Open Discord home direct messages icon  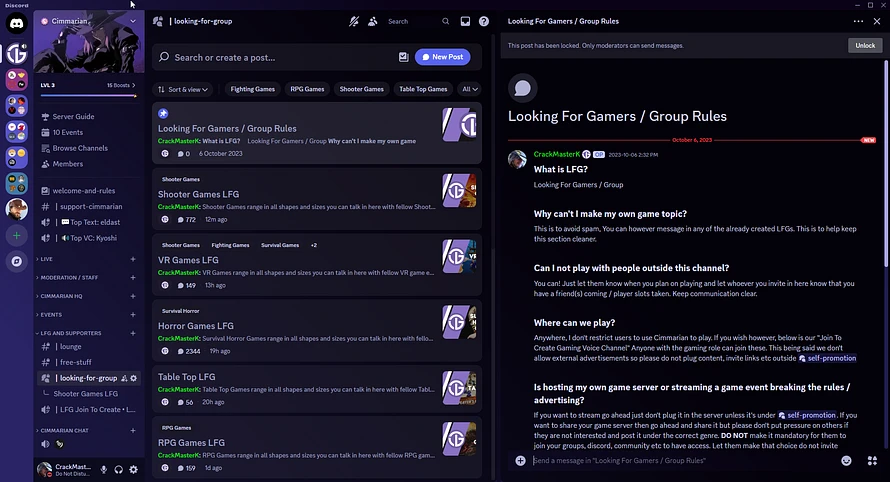[16, 24]
